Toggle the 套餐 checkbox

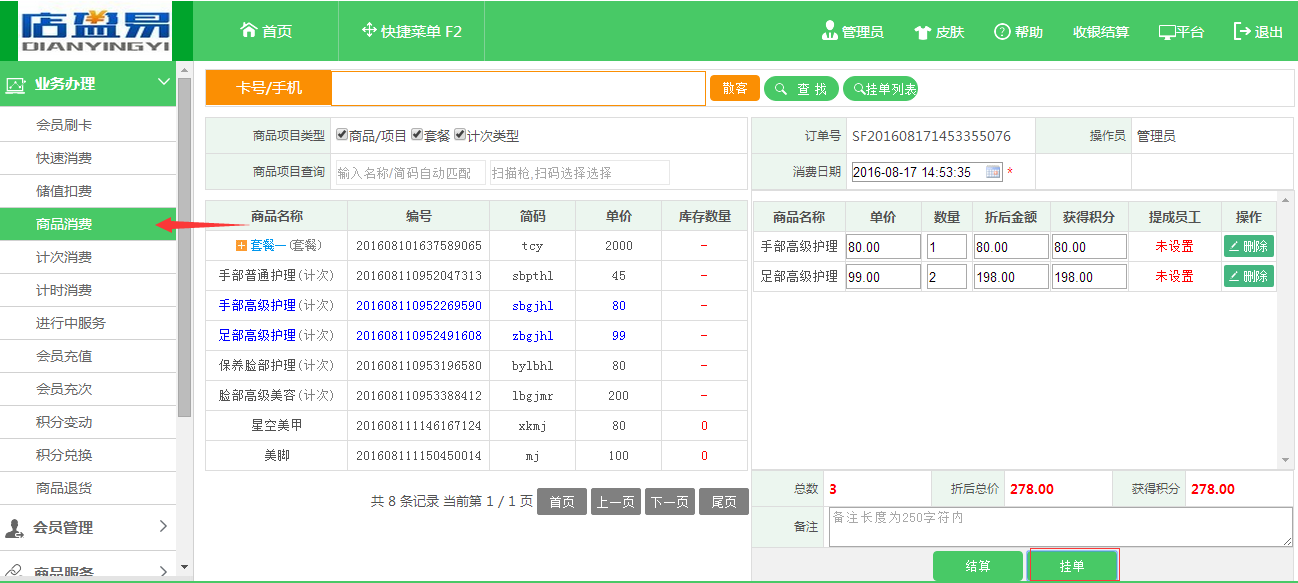417,135
